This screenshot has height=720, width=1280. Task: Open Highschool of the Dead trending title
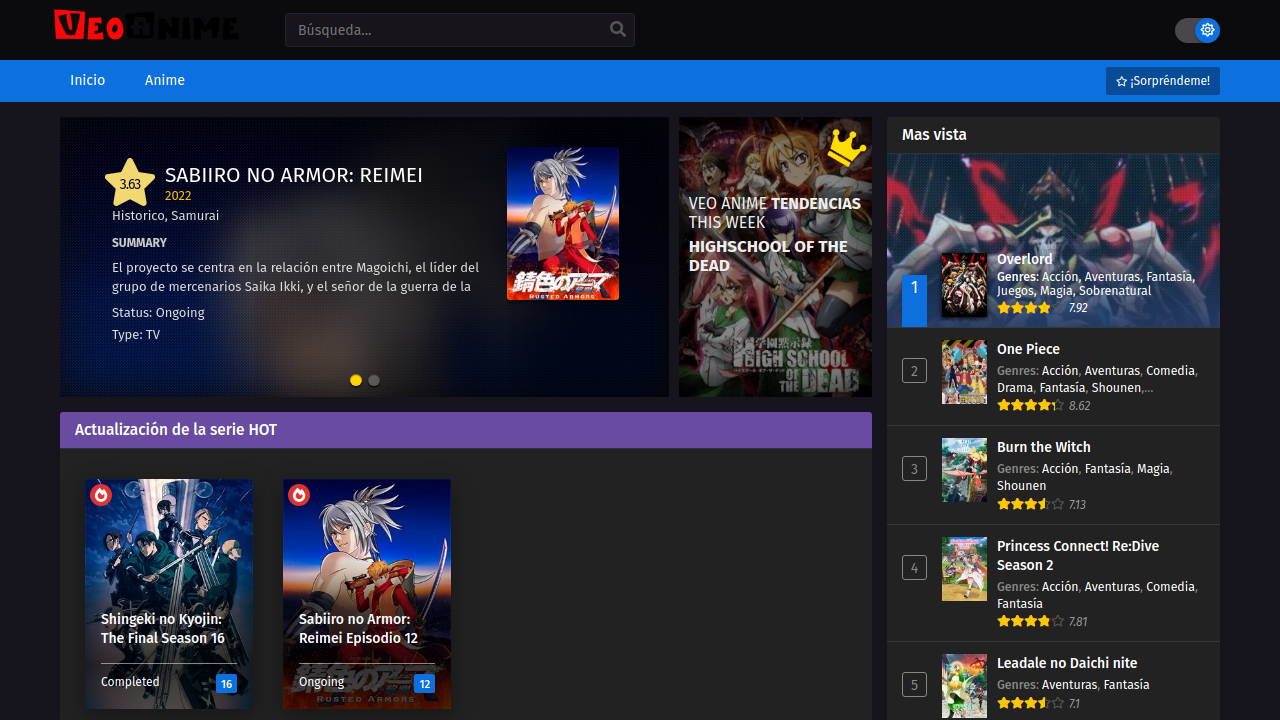coord(768,256)
